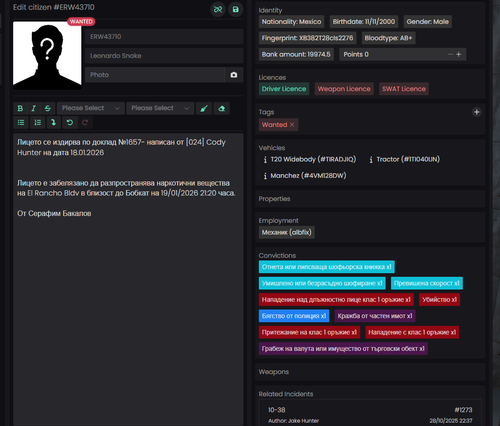This screenshot has width=500, height=426.
Task: Select the Грабеж на валута conviction tag
Action: tap(343, 349)
